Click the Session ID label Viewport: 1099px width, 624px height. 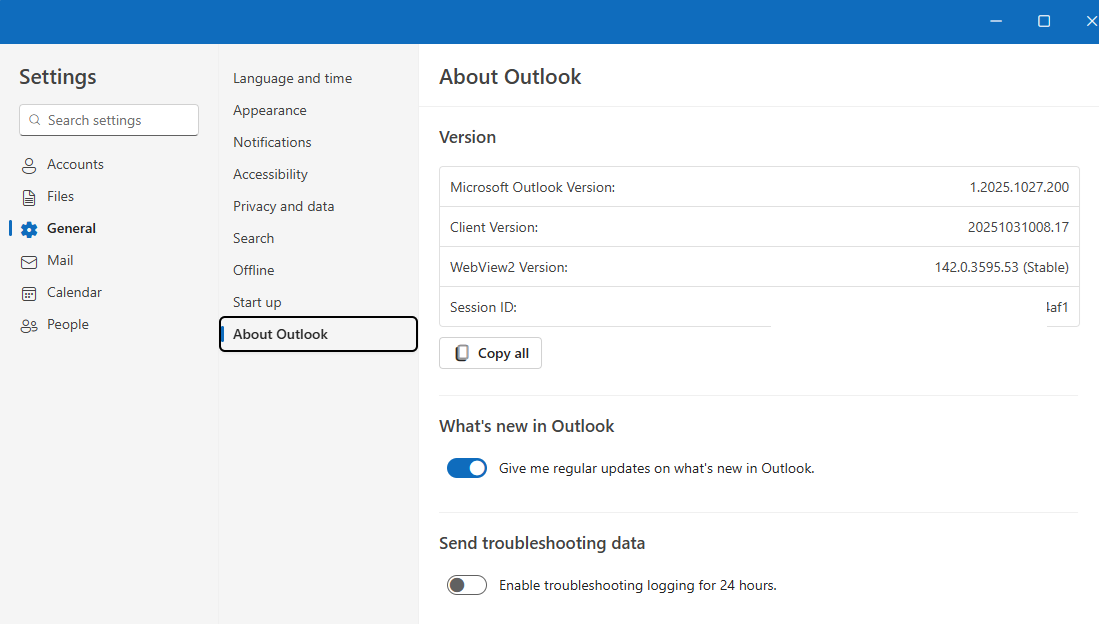pyautogui.click(x=483, y=307)
